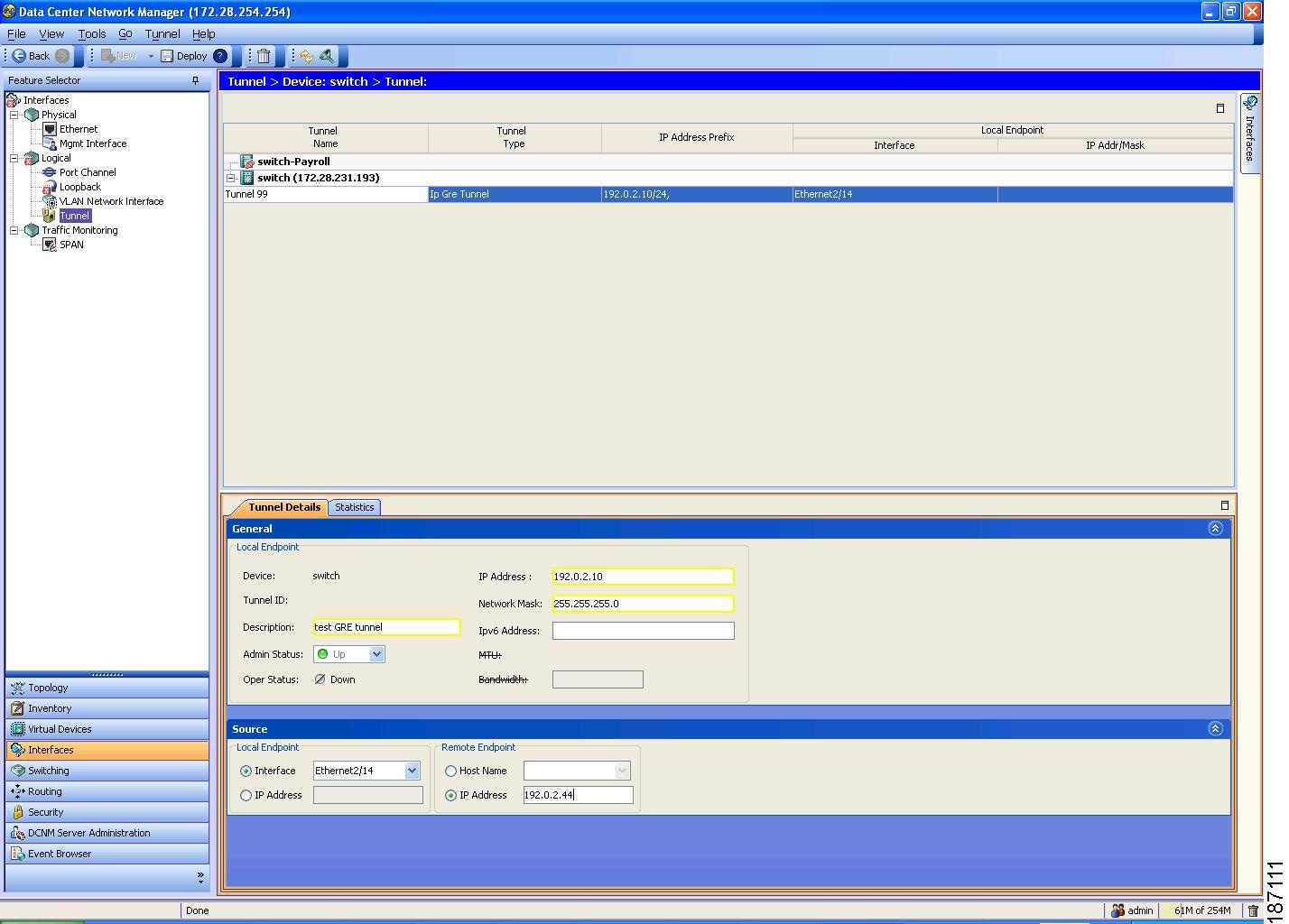
Task: Open the Admin Status dropdown
Action: 376,654
